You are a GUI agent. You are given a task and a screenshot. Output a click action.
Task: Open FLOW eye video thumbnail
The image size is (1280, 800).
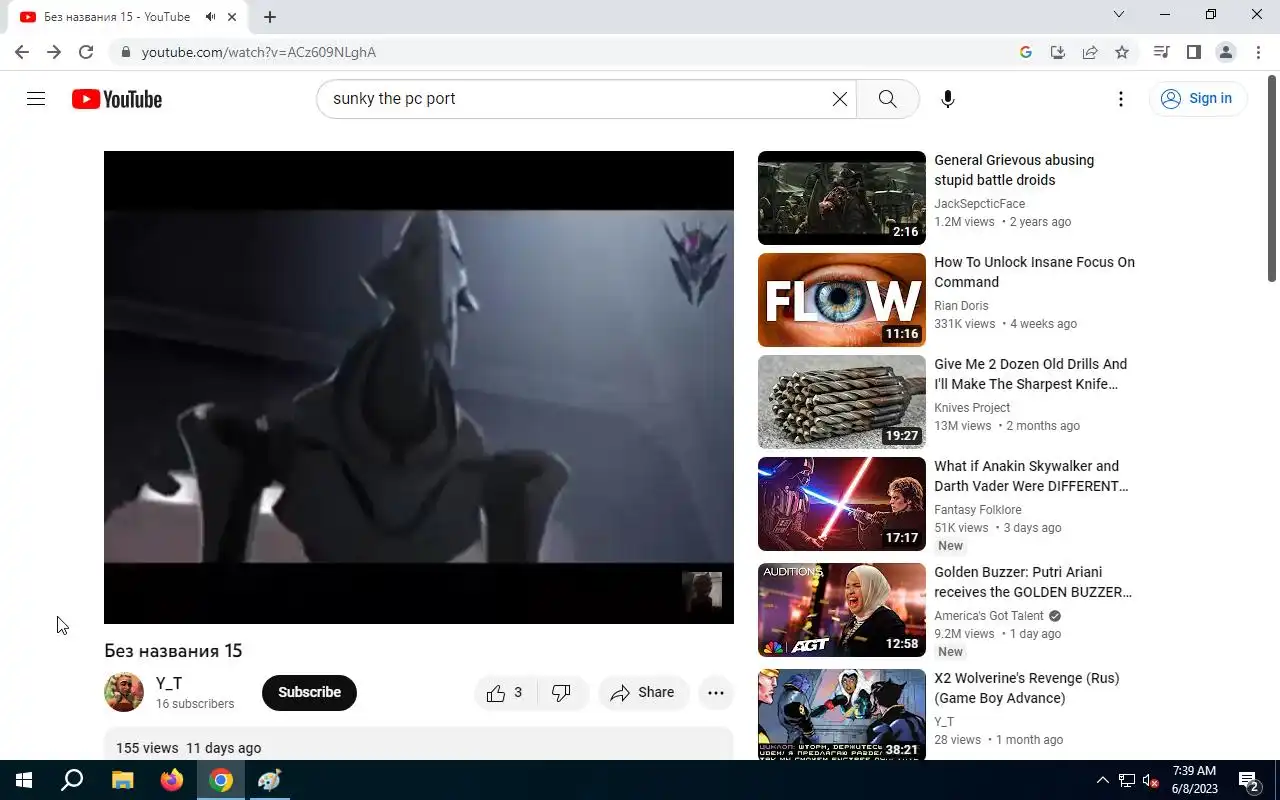coord(842,300)
